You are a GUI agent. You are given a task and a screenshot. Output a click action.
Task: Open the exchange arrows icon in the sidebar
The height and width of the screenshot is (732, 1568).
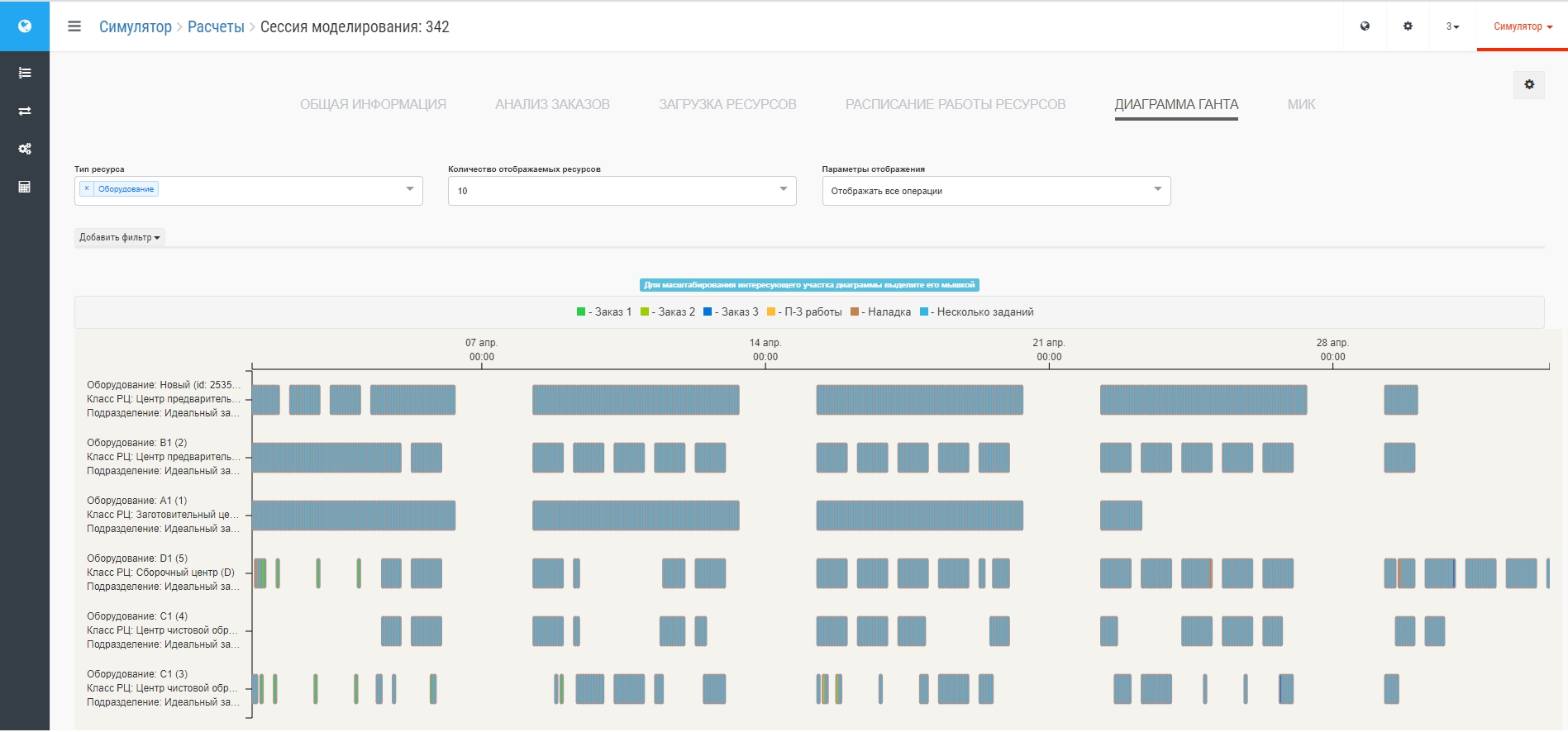tap(25, 111)
